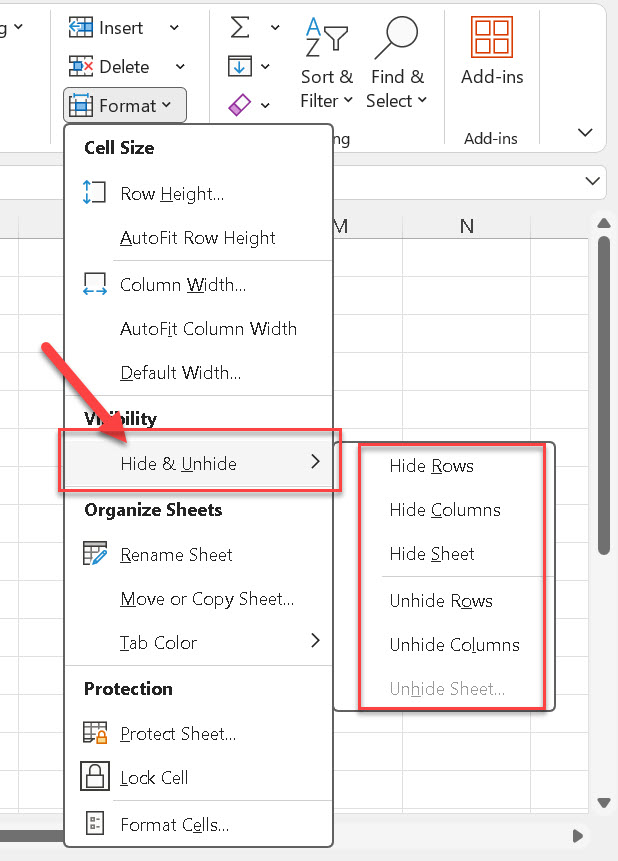Click Format Cells icon
Screen dimensions: 618x861
pyautogui.click(x=94, y=823)
